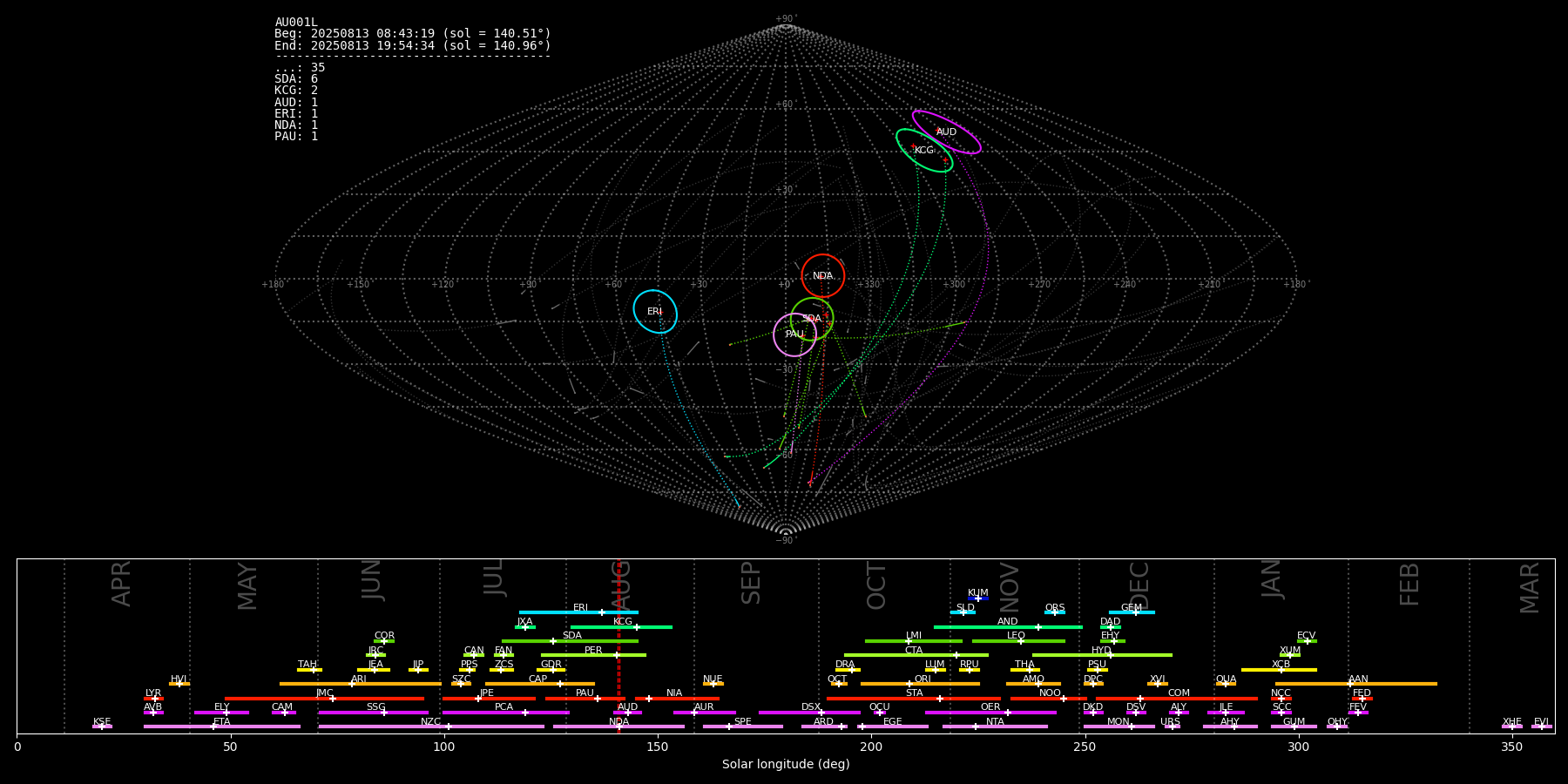Select the ARI shower label in the timeline
Viewport: 1568px width, 784px height.
[358, 679]
